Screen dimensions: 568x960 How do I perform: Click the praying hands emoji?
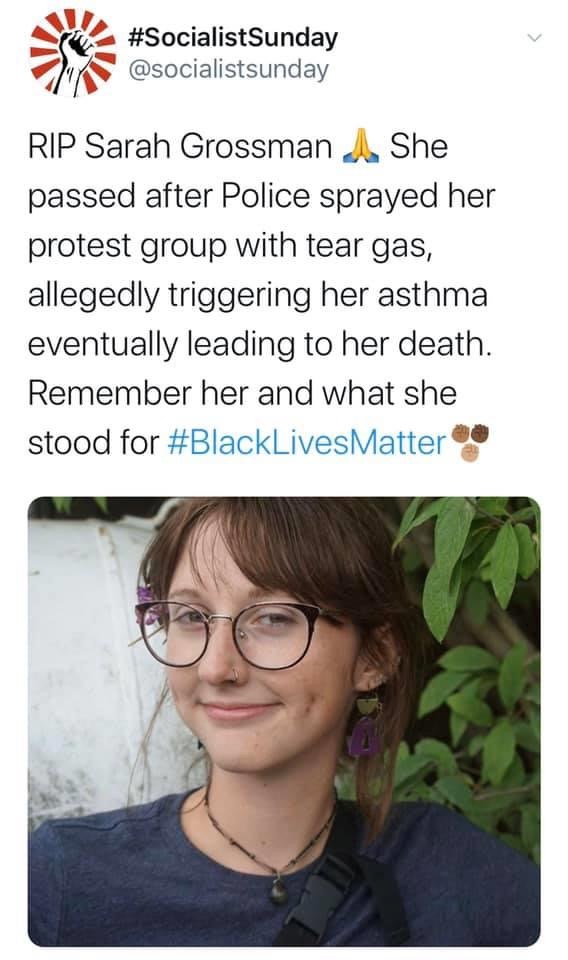pos(361,146)
